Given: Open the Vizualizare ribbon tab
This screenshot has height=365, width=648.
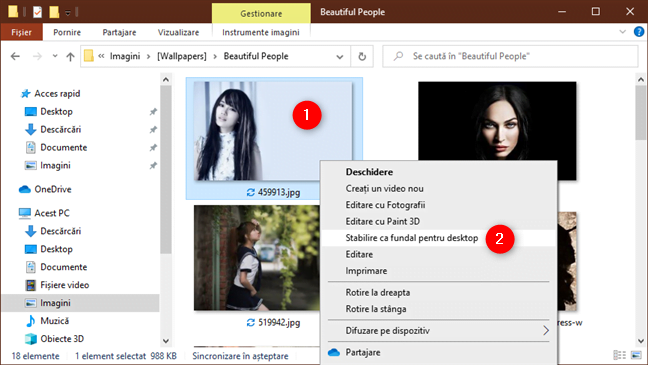Looking at the screenshot, I should (x=178, y=32).
